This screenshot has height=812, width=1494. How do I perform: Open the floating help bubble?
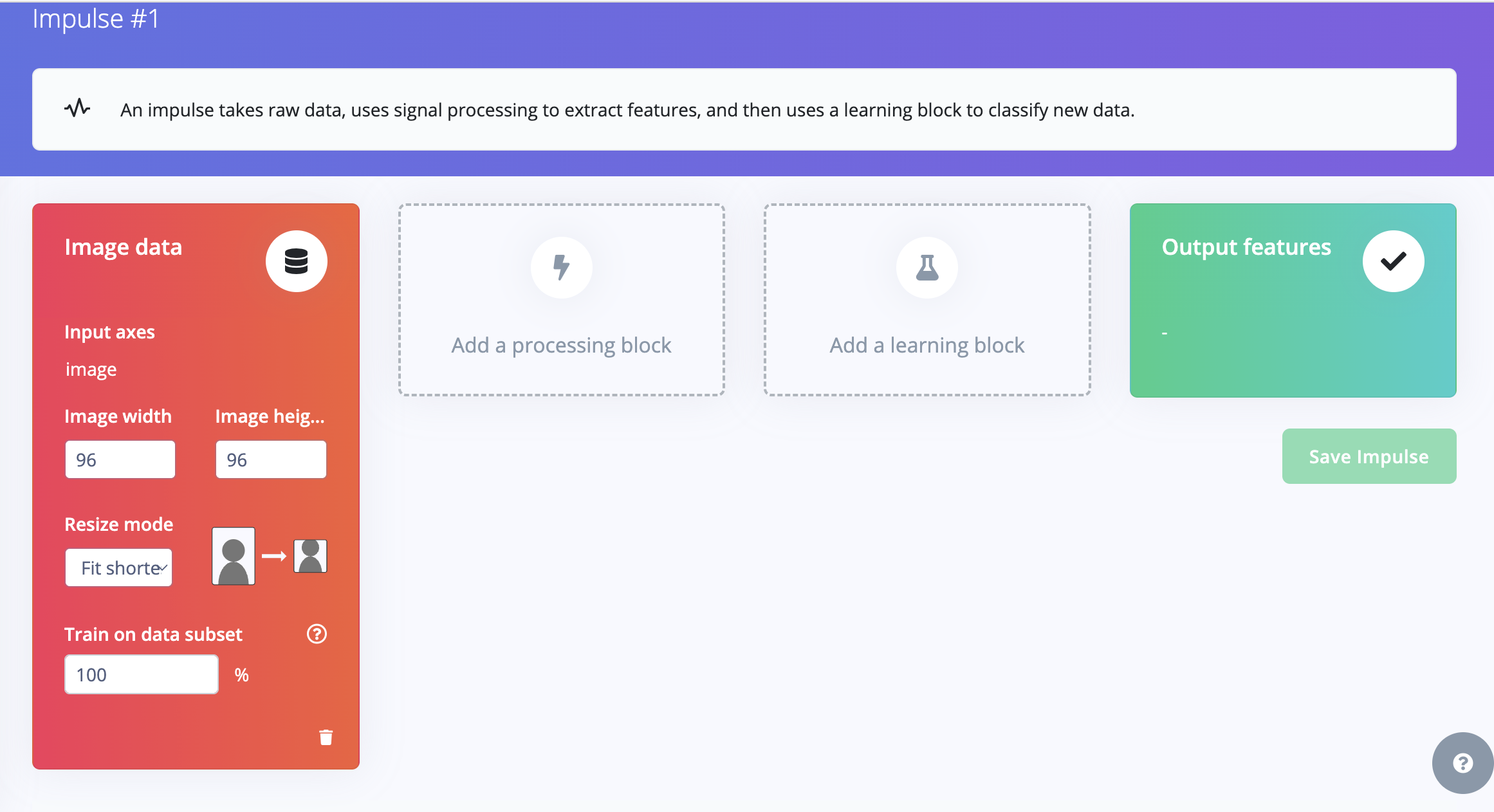pyautogui.click(x=1462, y=763)
